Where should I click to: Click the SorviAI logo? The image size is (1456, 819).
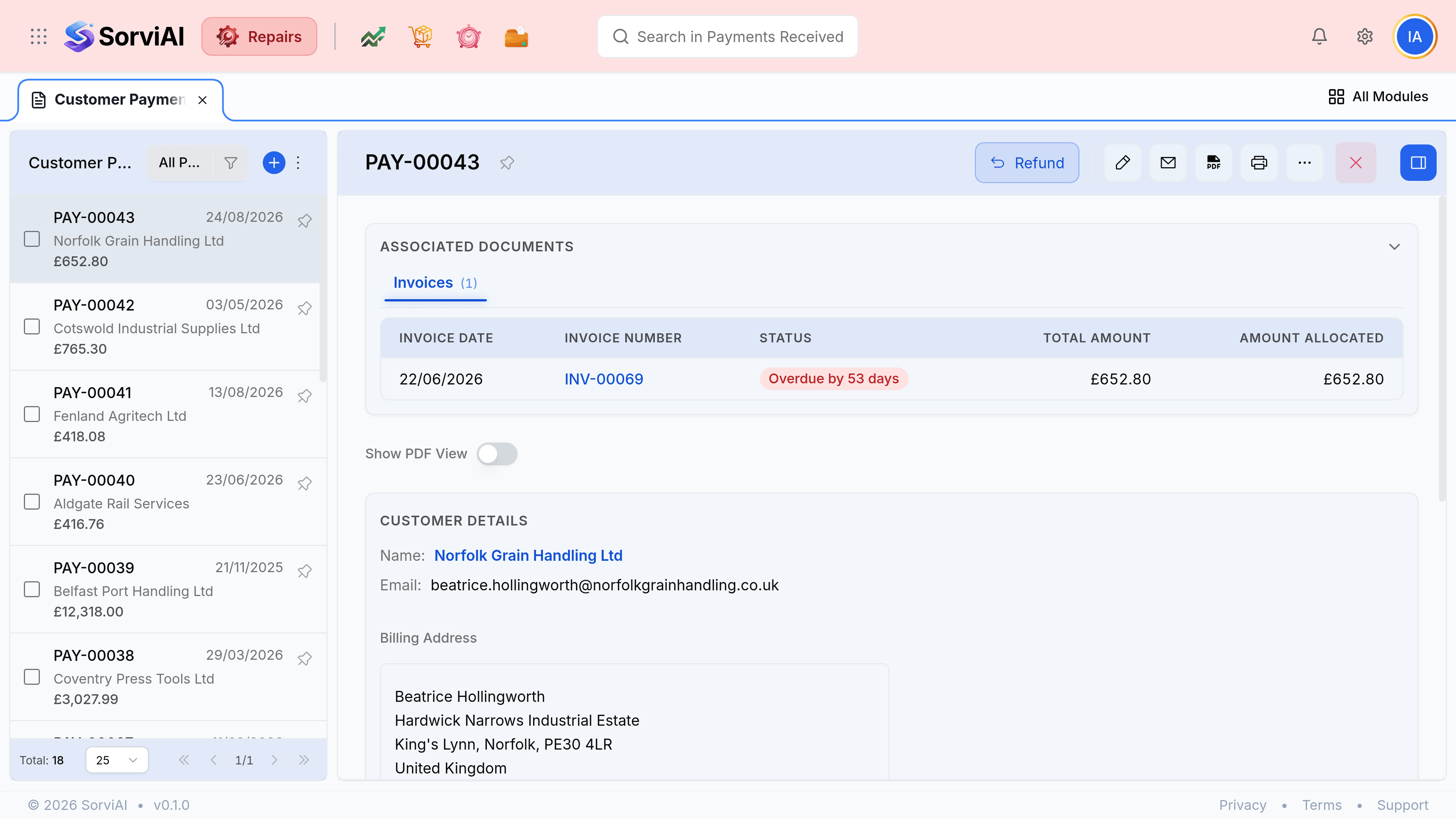coord(124,37)
